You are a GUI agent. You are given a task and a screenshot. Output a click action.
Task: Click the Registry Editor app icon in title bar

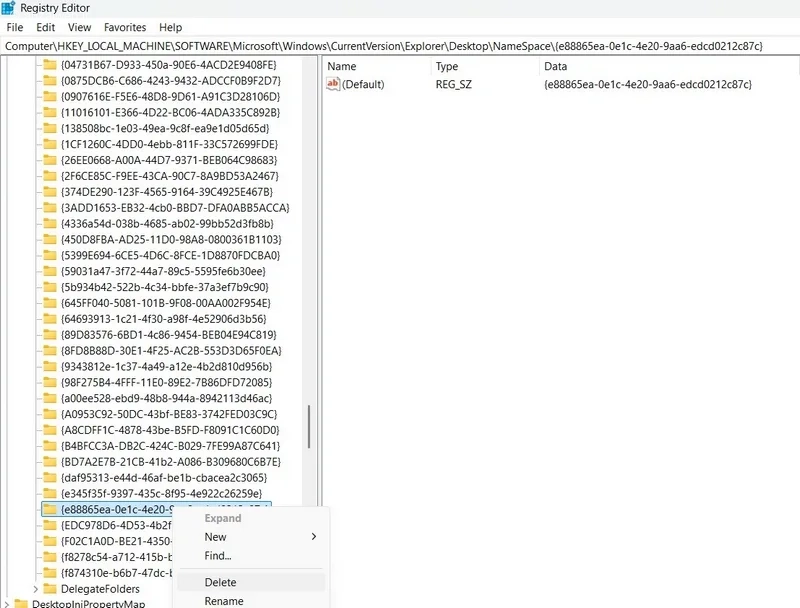(x=8, y=8)
